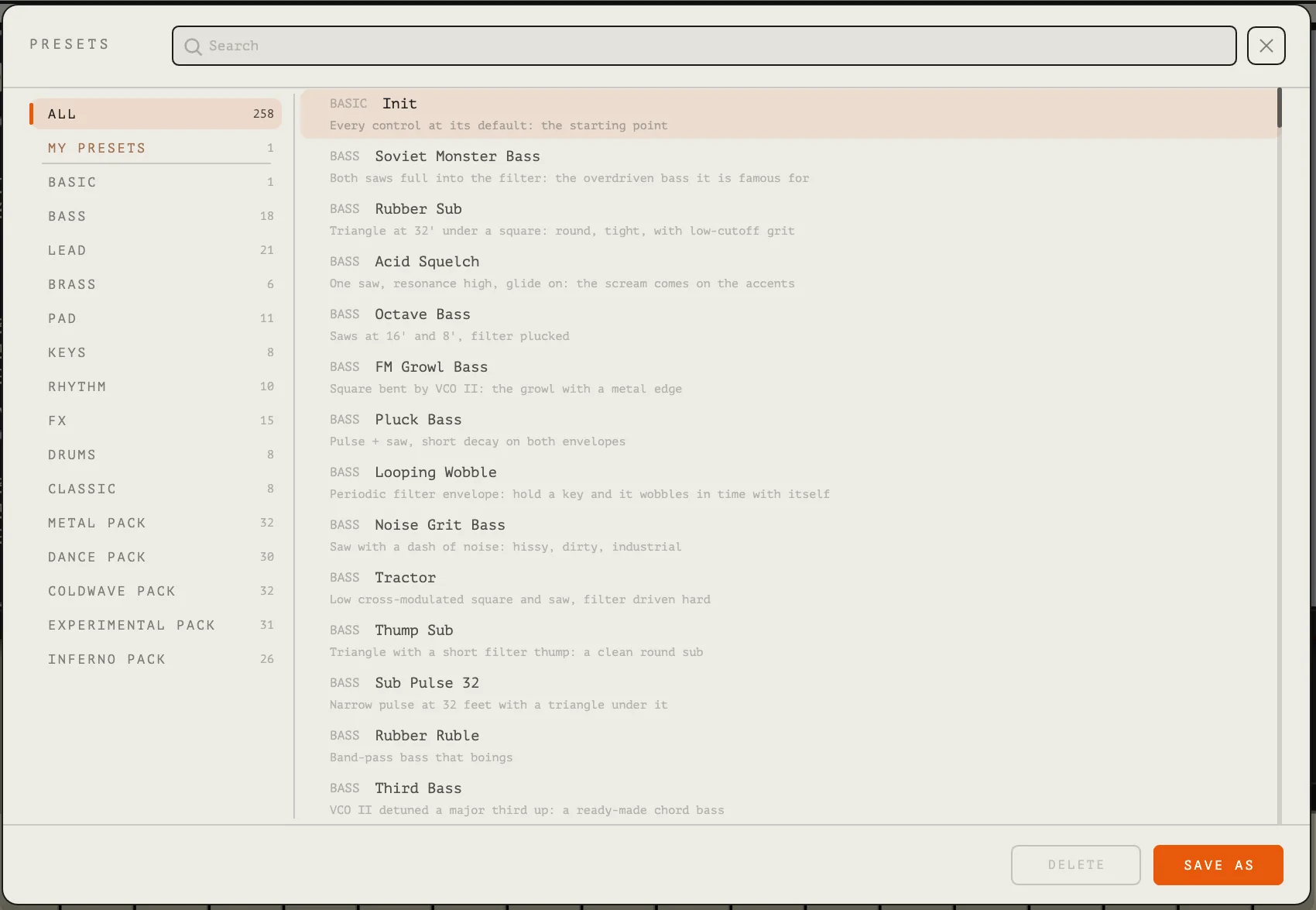
Task: Load the FM Growl Bass preset
Action: coord(788,377)
